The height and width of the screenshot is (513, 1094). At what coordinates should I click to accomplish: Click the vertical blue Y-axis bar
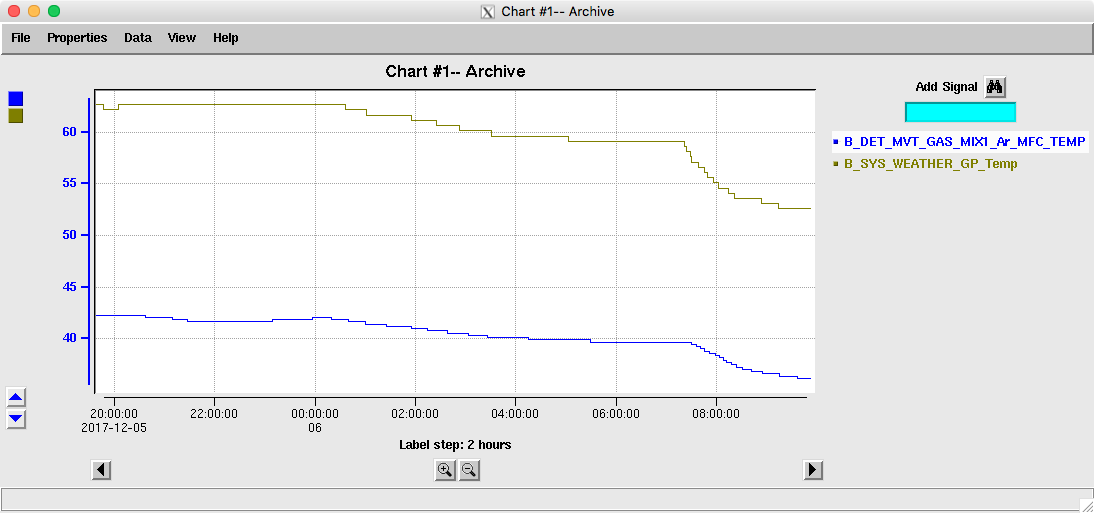(x=89, y=241)
